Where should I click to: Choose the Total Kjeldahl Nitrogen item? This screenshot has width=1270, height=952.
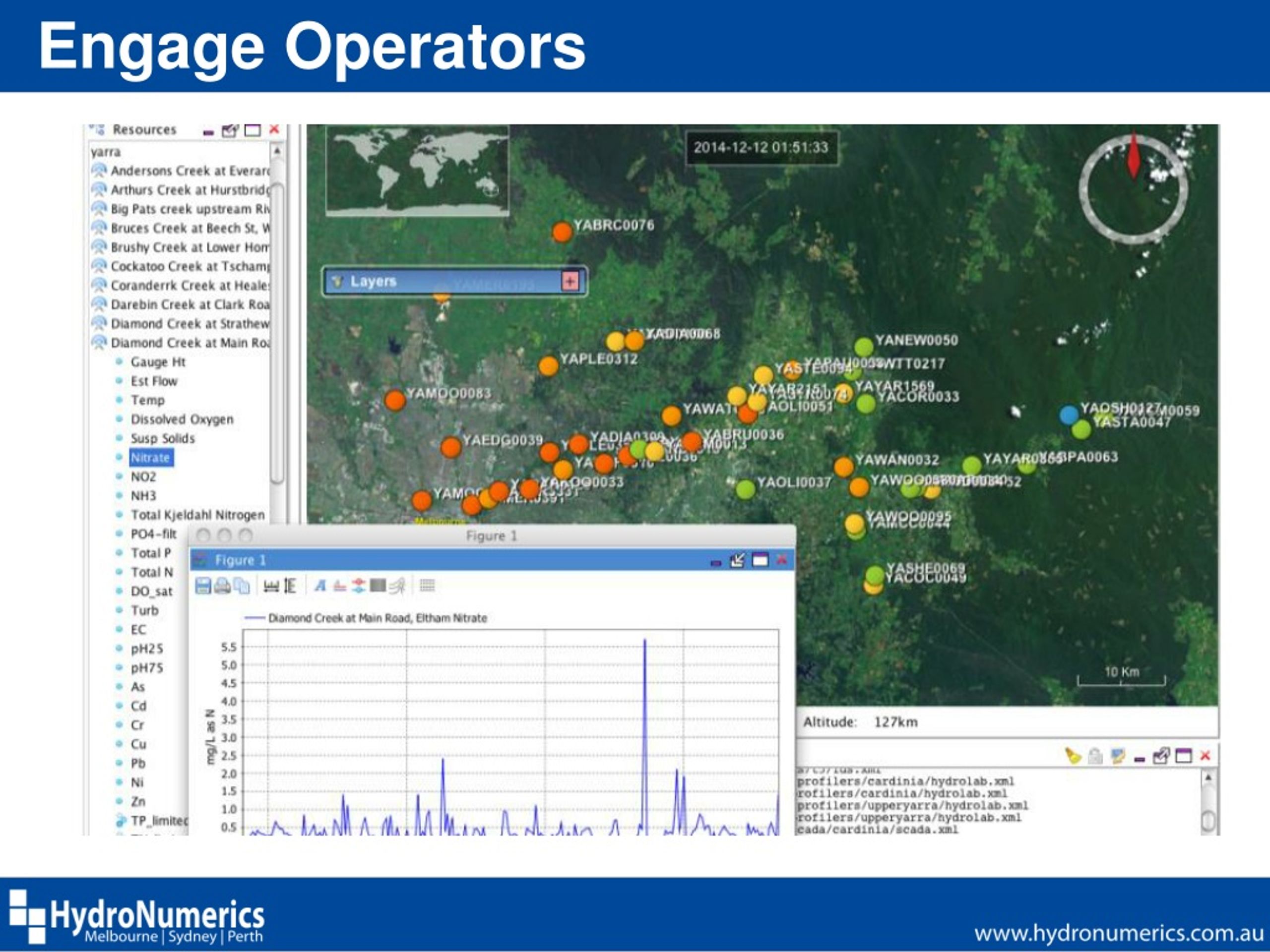point(197,515)
